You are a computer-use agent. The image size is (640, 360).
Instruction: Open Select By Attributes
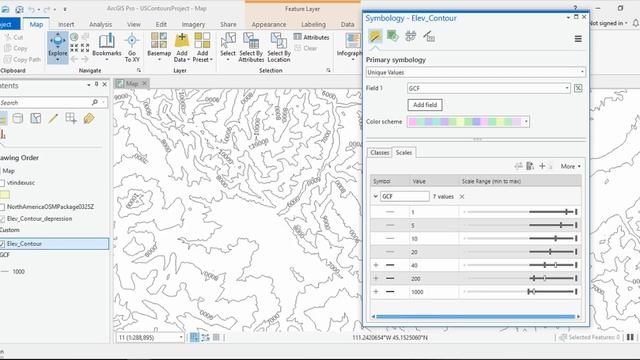coord(251,47)
